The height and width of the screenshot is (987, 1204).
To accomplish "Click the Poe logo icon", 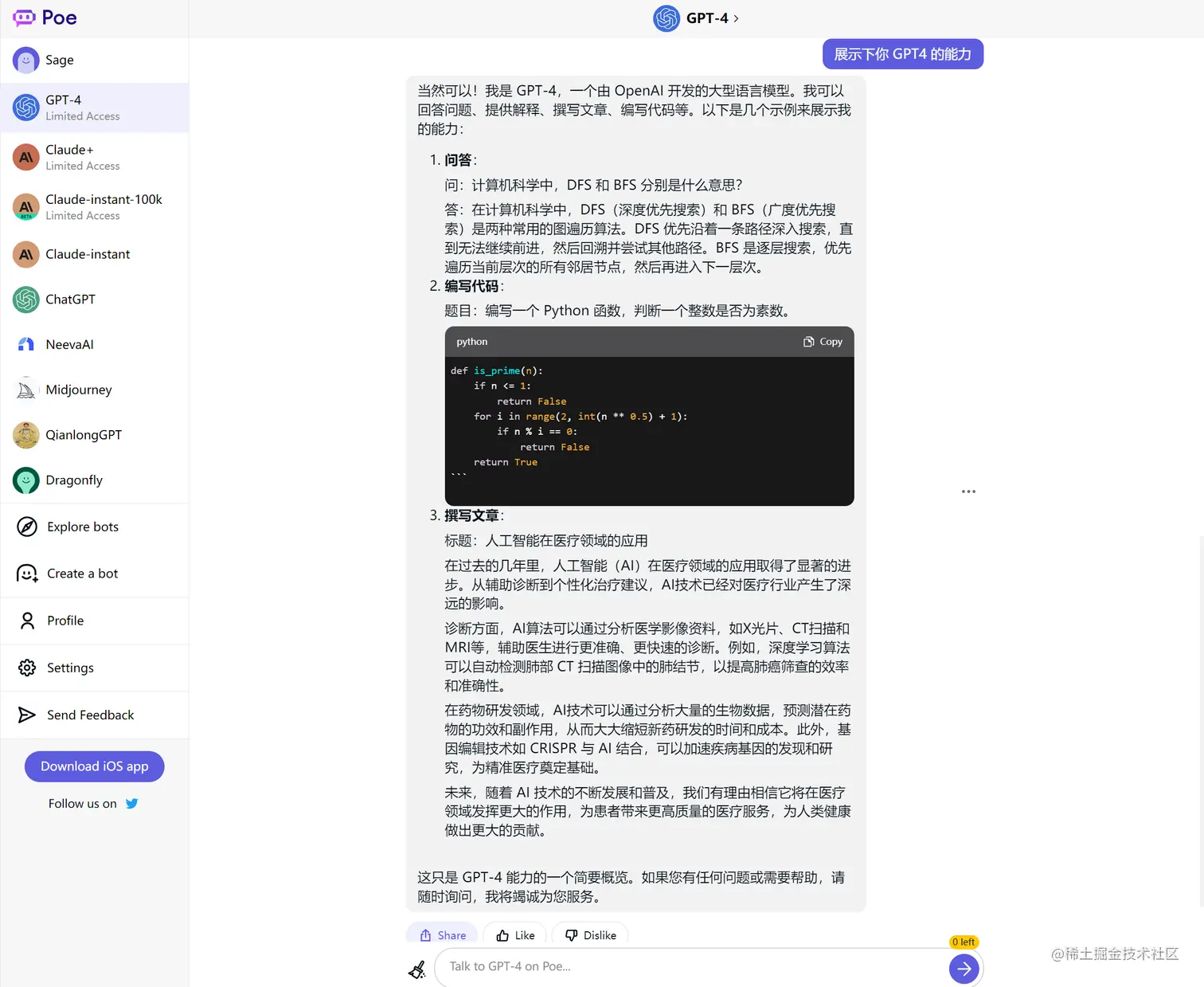I will [x=24, y=18].
